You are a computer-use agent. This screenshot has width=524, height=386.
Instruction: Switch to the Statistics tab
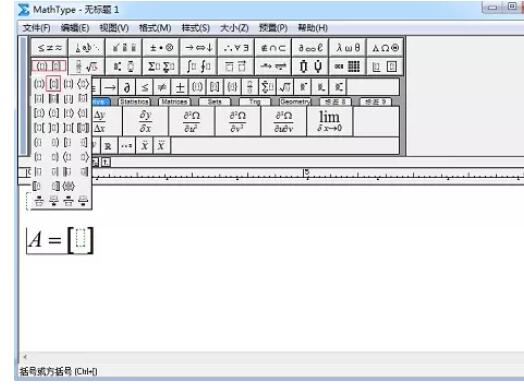coord(134,102)
